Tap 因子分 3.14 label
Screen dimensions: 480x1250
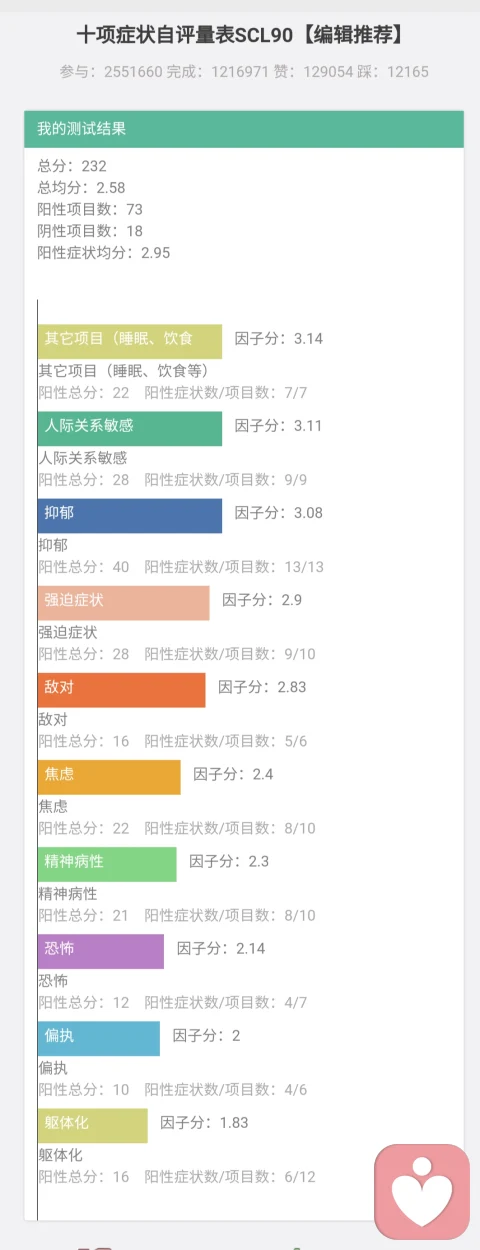279,338
